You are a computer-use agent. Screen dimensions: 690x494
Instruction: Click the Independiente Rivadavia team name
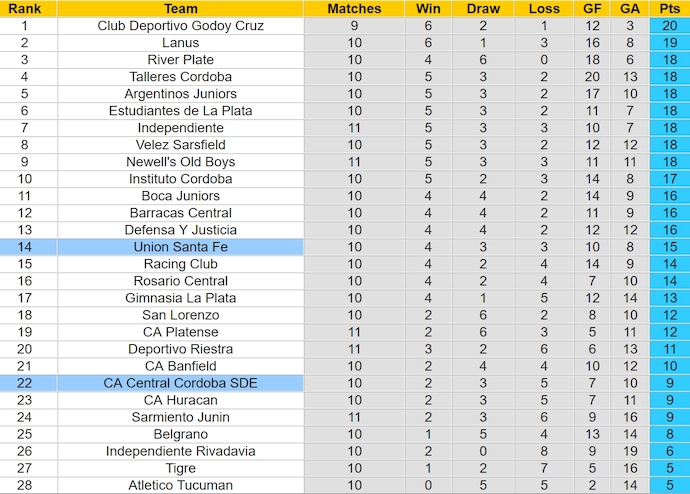tap(180, 451)
